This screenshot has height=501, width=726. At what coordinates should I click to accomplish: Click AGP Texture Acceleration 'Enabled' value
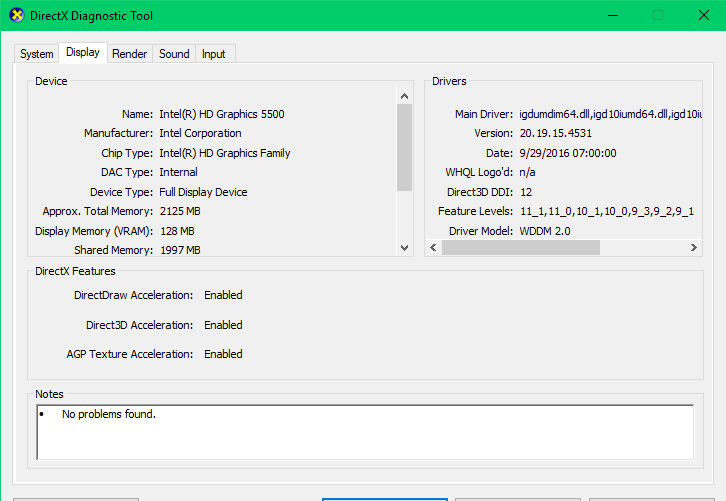click(223, 354)
